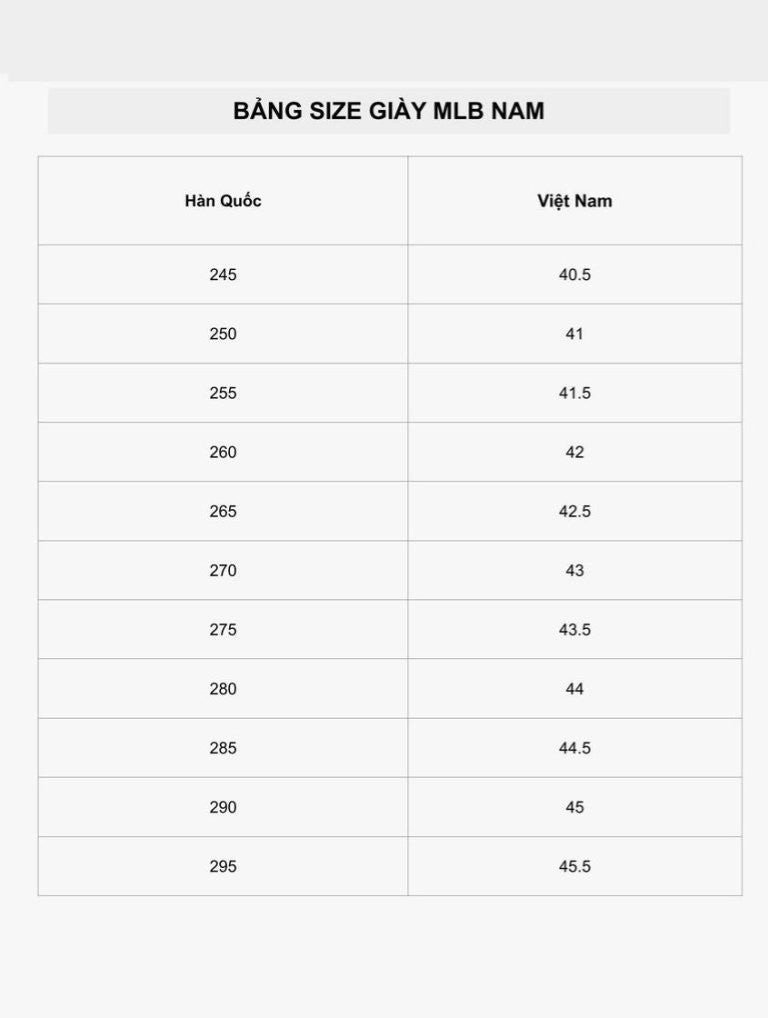Viewport: 768px width, 1018px height.
Task: Click the Korean size 245 cell
Action: click(223, 274)
